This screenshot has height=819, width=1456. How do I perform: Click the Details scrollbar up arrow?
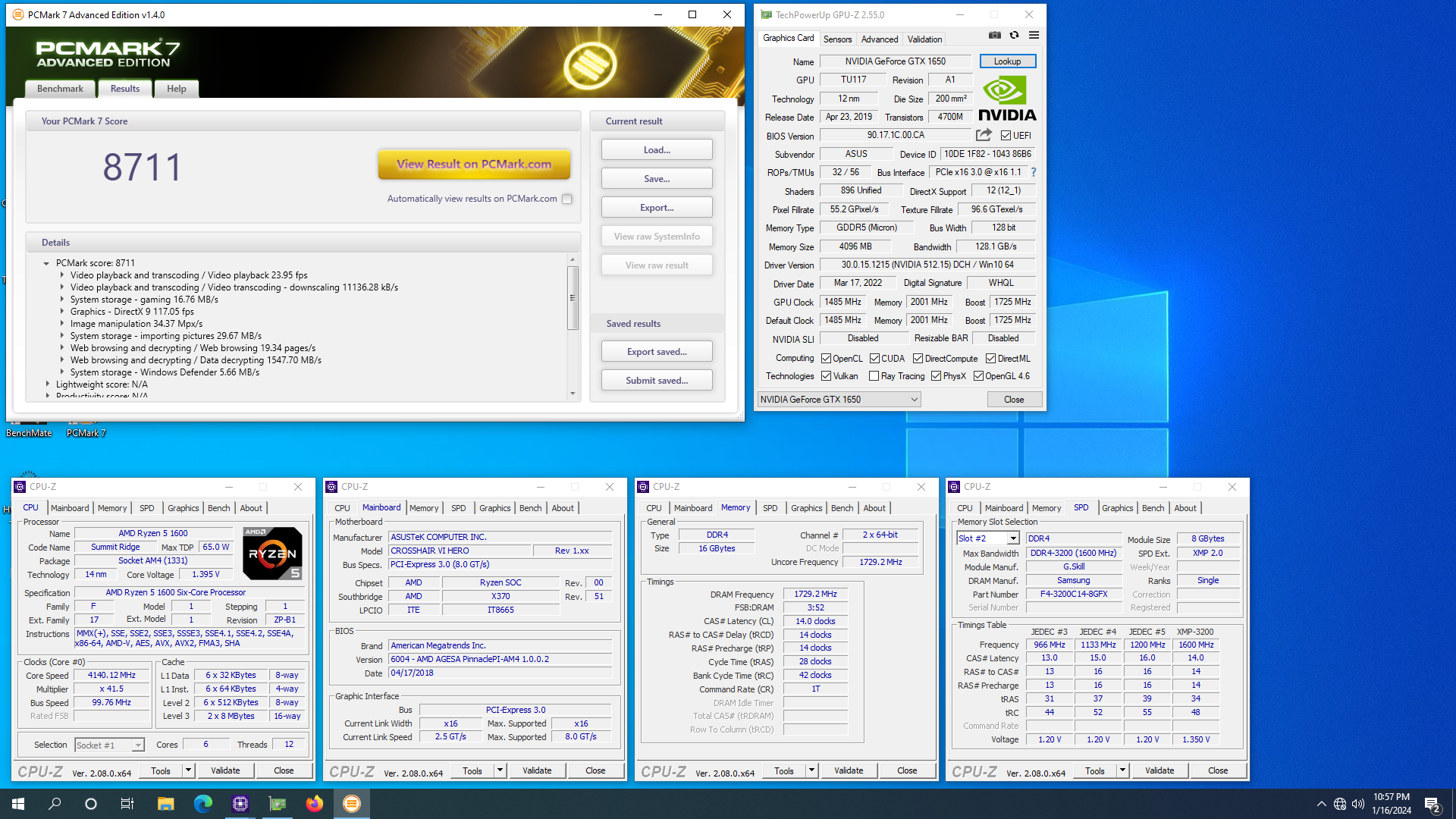573,259
